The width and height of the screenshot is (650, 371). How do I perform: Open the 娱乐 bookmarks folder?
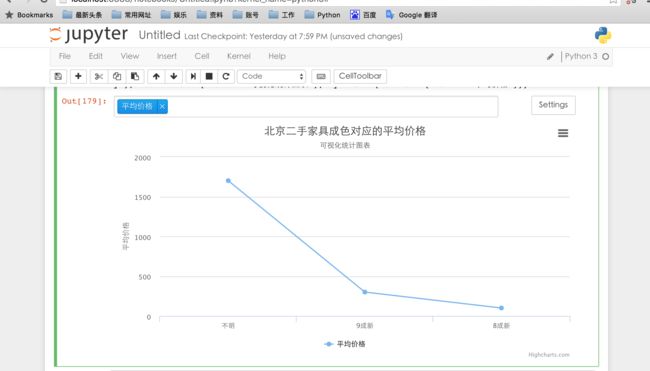(174, 15)
